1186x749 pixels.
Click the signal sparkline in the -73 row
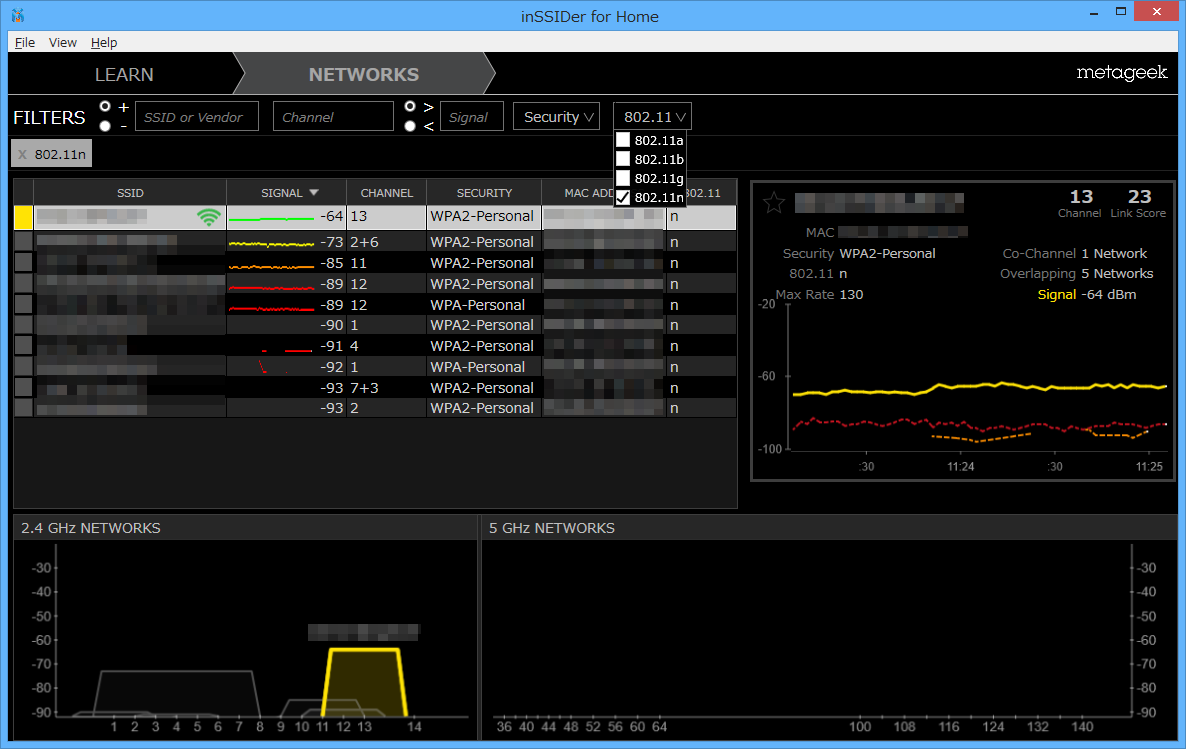[x=272, y=244]
